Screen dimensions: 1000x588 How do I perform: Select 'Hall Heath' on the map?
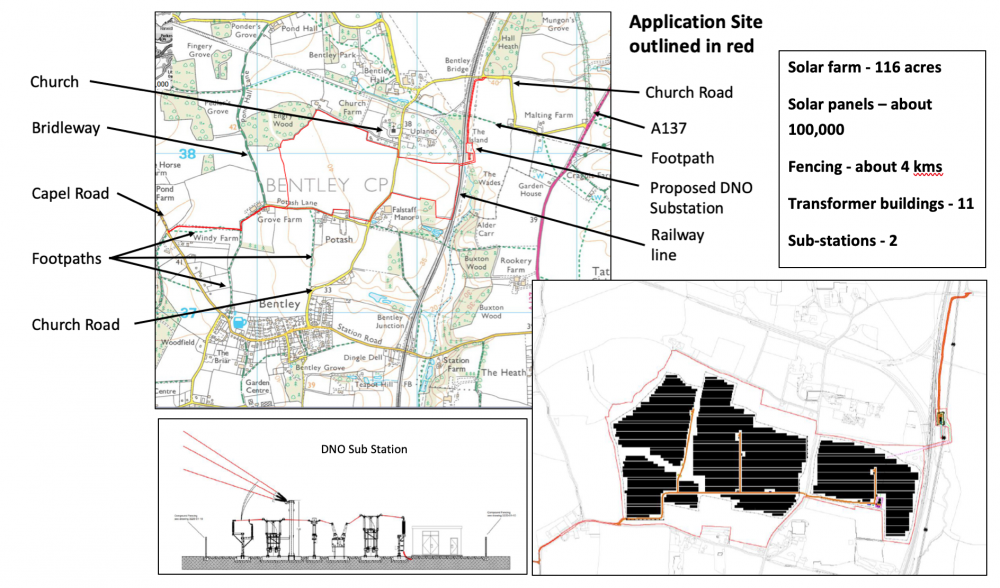pyautogui.click(x=508, y=42)
